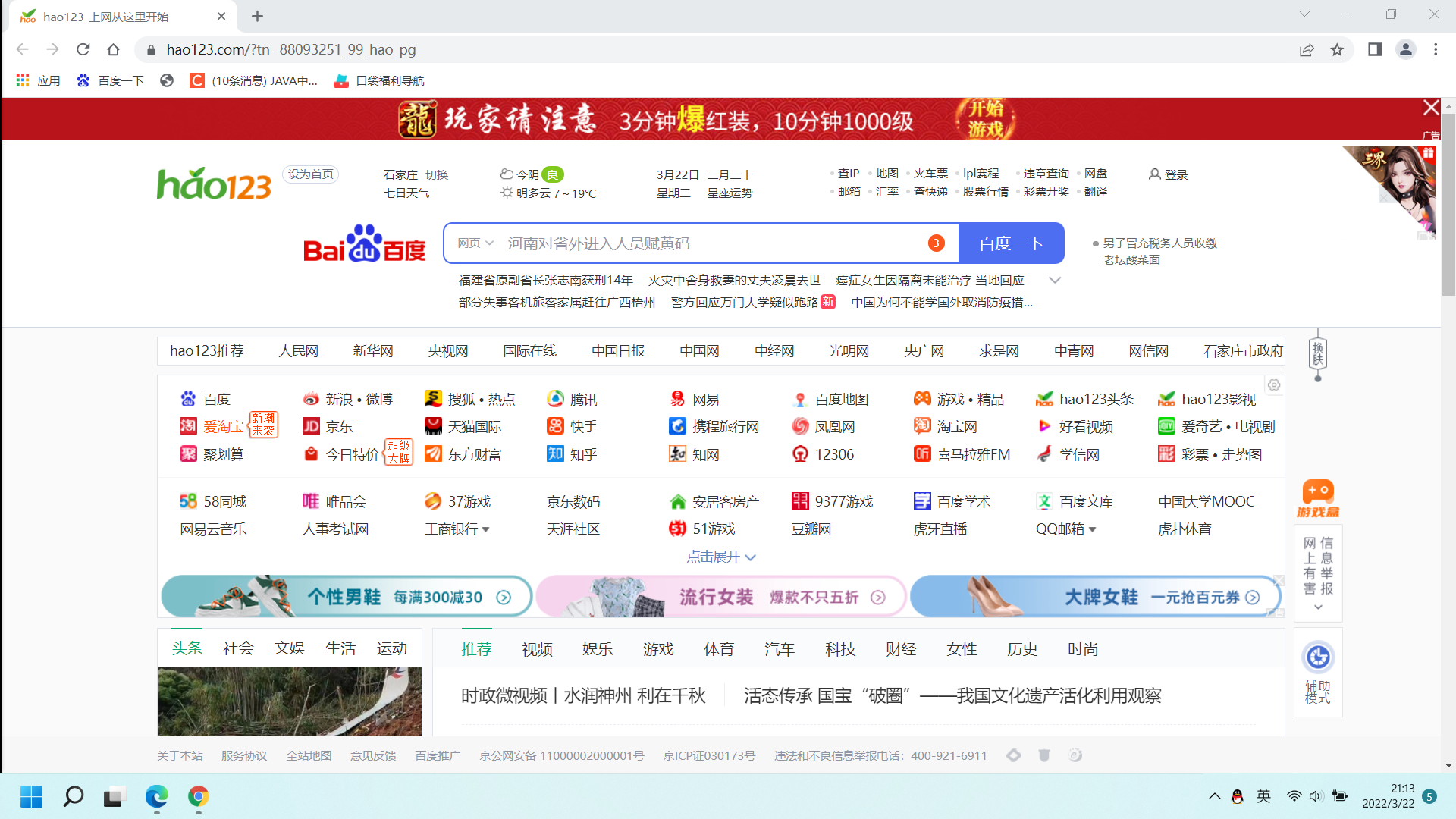Screen dimensions: 1456x819
Task: Open Microsoft Edge from the taskbar
Action: (x=156, y=796)
